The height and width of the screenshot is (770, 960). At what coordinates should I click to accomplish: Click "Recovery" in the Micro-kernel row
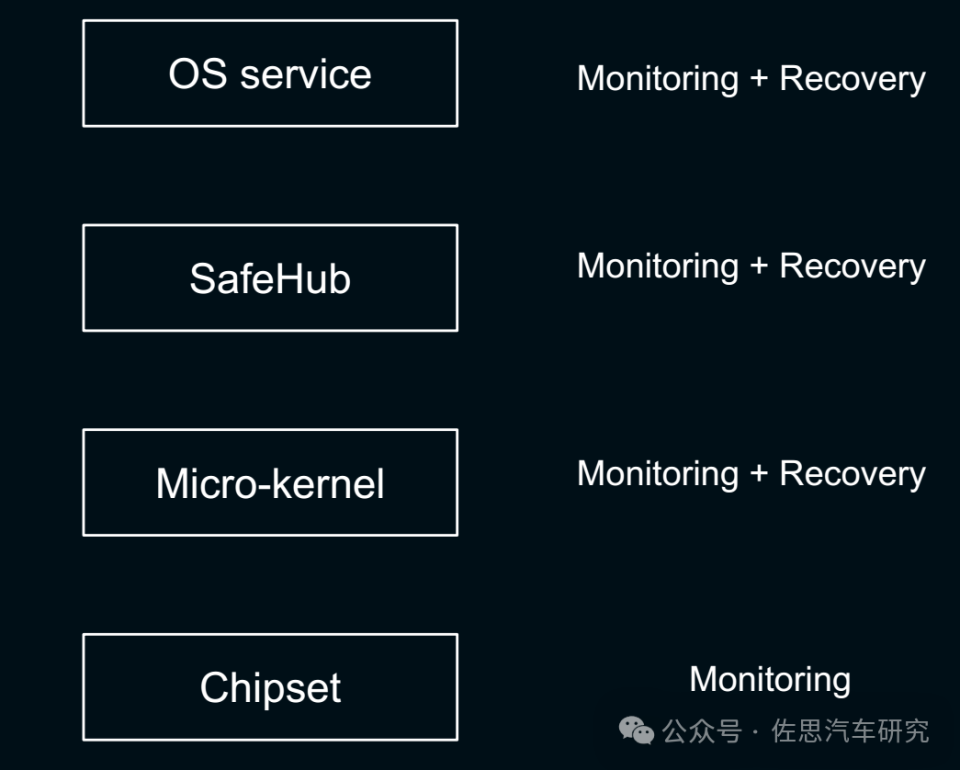pos(852,473)
